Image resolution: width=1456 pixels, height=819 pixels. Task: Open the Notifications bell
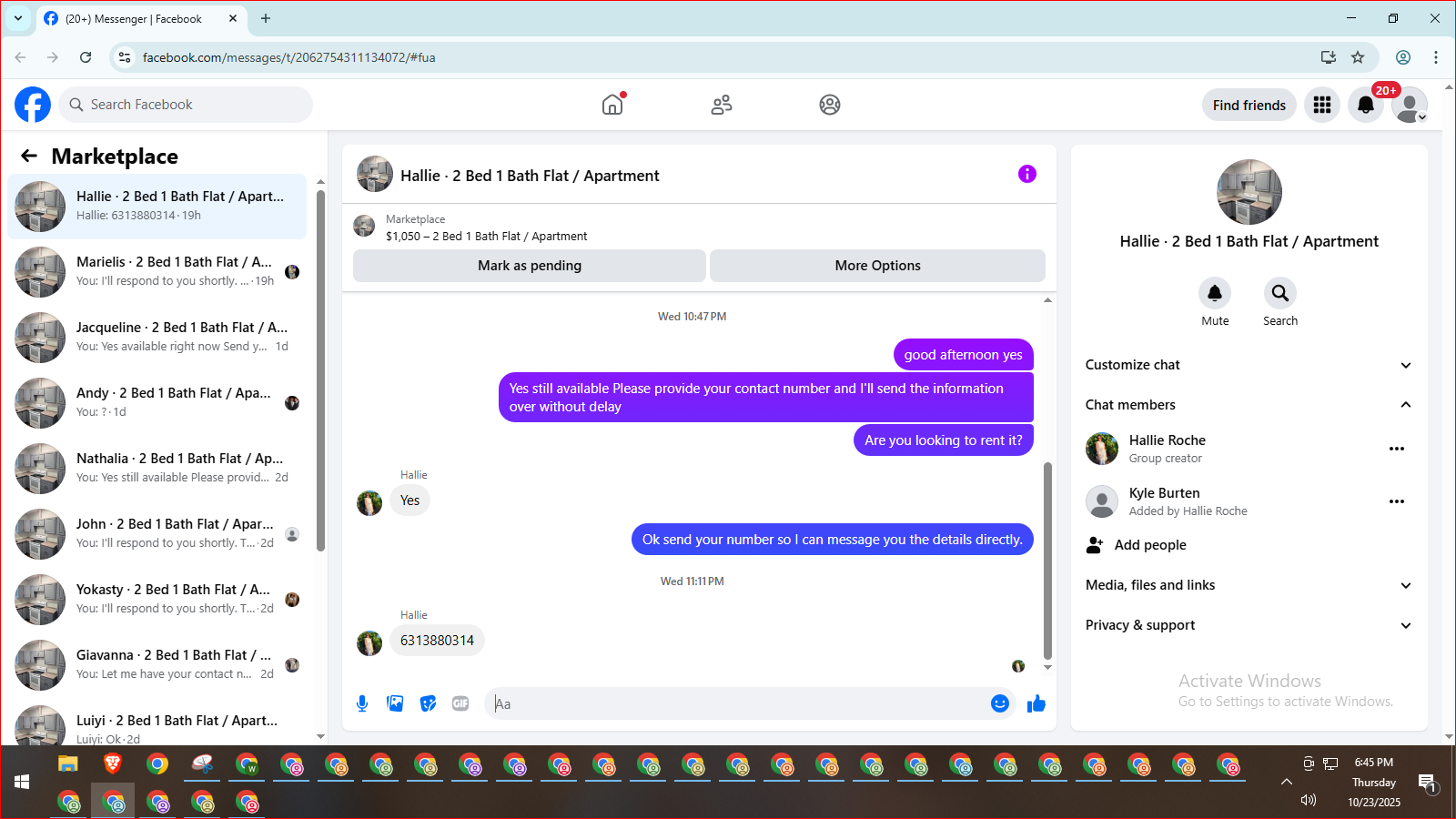[x=1366, y=105]
